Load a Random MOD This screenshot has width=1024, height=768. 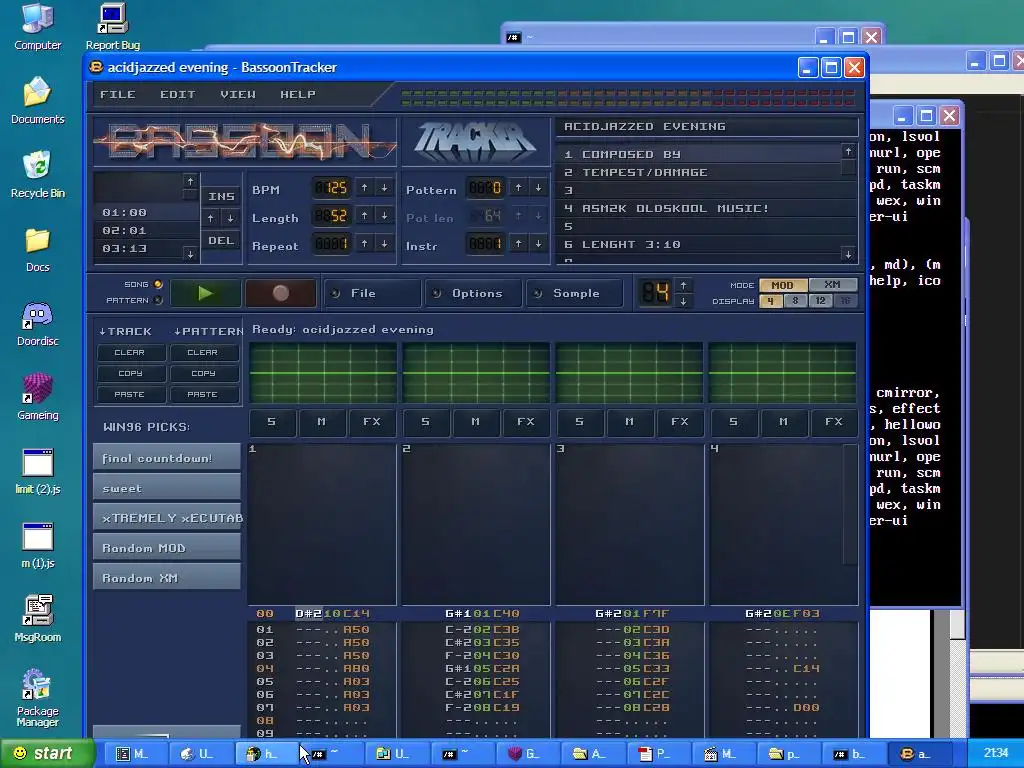pos(167,548)
